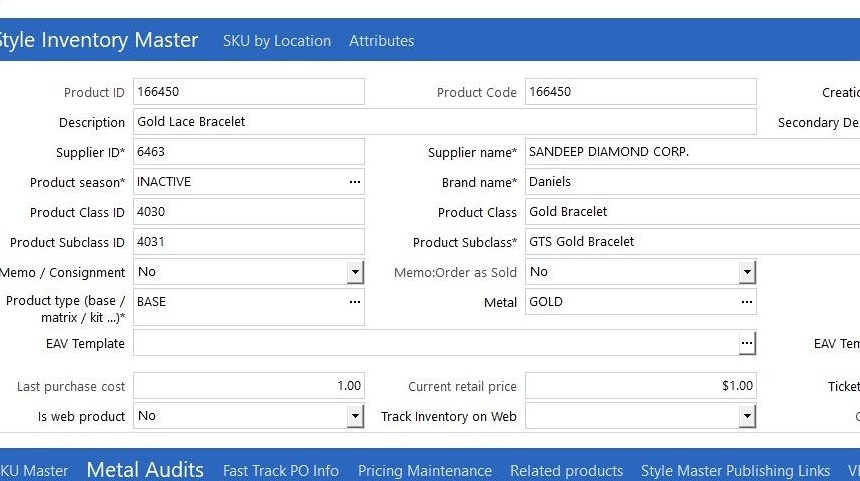Click the Product Subclass field showing GTS Gold Bracelet
Image resolution: width=860 pixels, height=481 pixels.
click(692, 242)
